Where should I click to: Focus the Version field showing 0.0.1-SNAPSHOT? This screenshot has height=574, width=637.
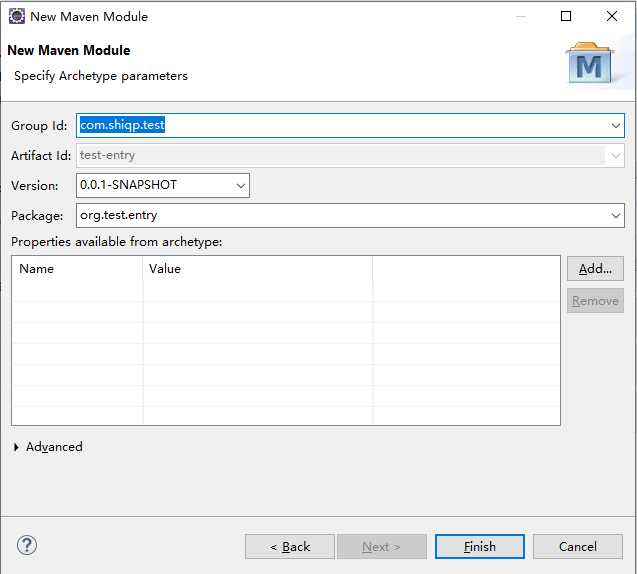click(155, 185)
